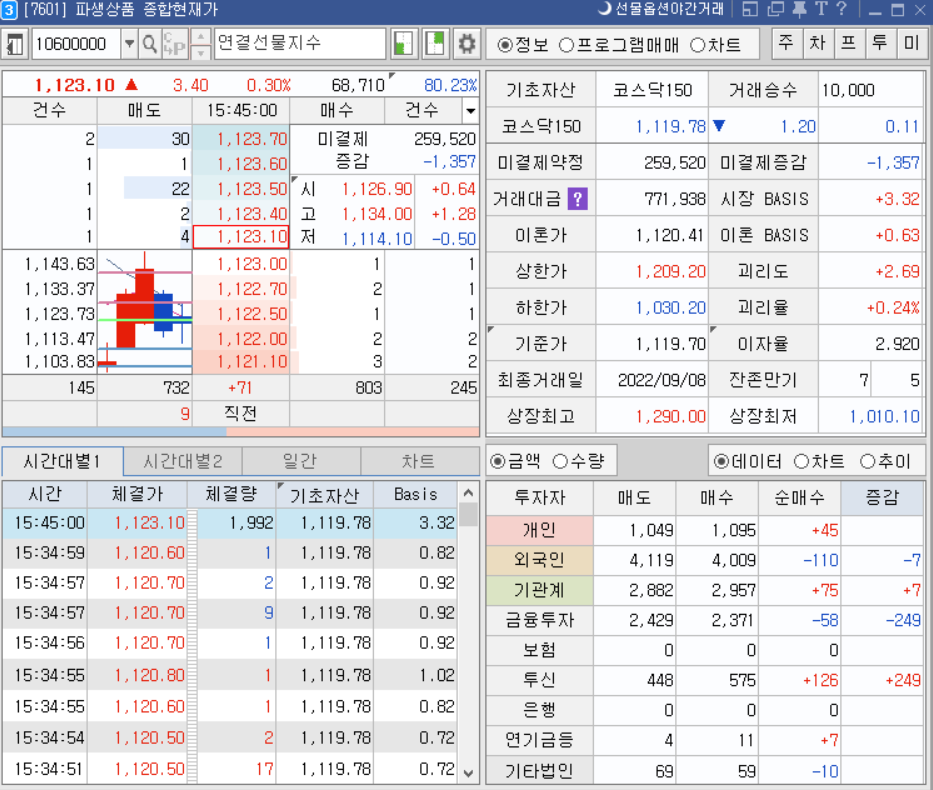
Task: Click the sidebar panel toggle icon beside the code field
Action: pyautogui.click(x=14, y=45)
